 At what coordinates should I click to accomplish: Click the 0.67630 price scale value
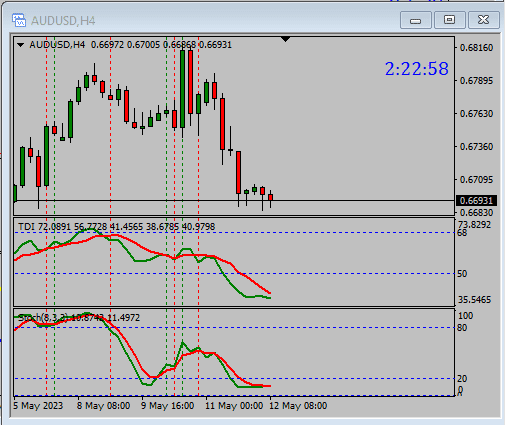[x=476, y=114]
